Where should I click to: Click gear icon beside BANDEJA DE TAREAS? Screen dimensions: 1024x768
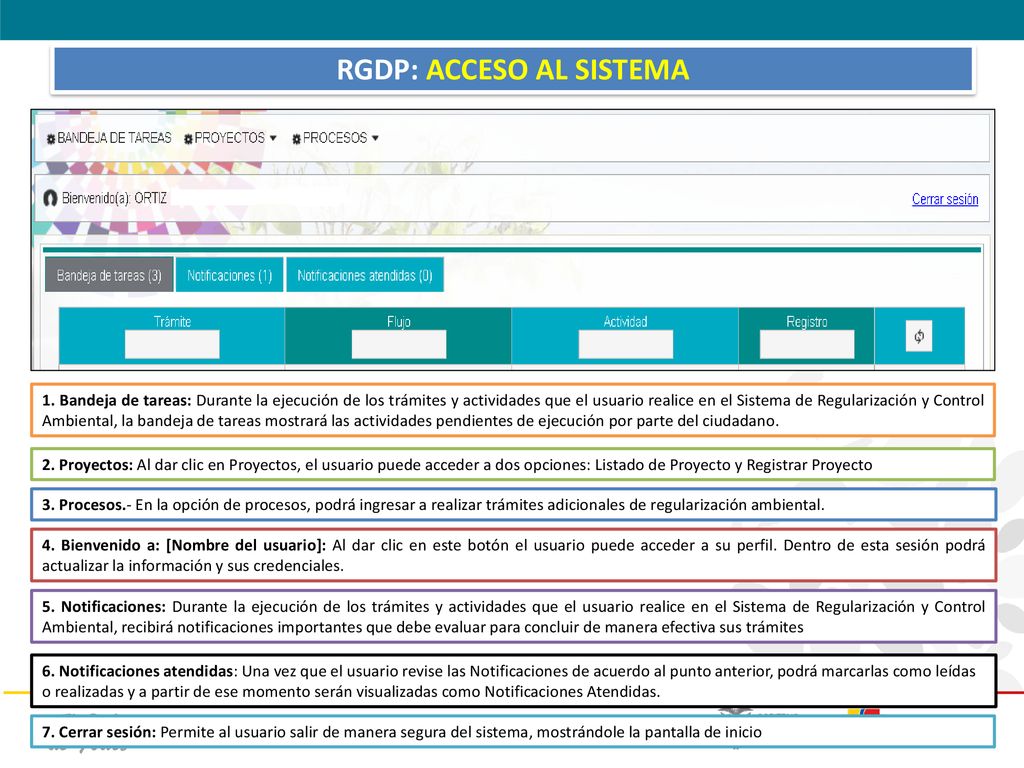(51, 139)
